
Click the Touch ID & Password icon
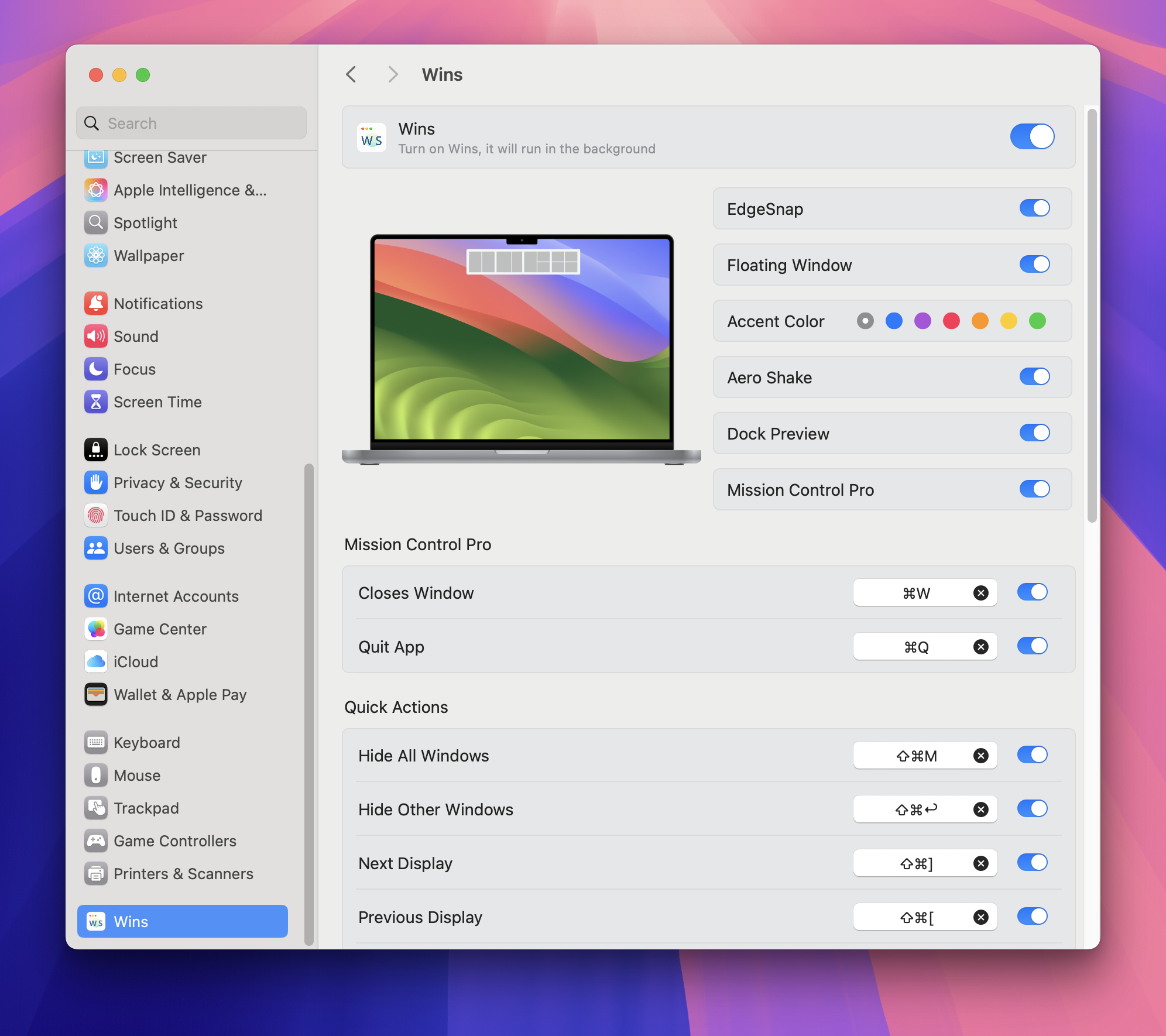(x=96, y=515)
